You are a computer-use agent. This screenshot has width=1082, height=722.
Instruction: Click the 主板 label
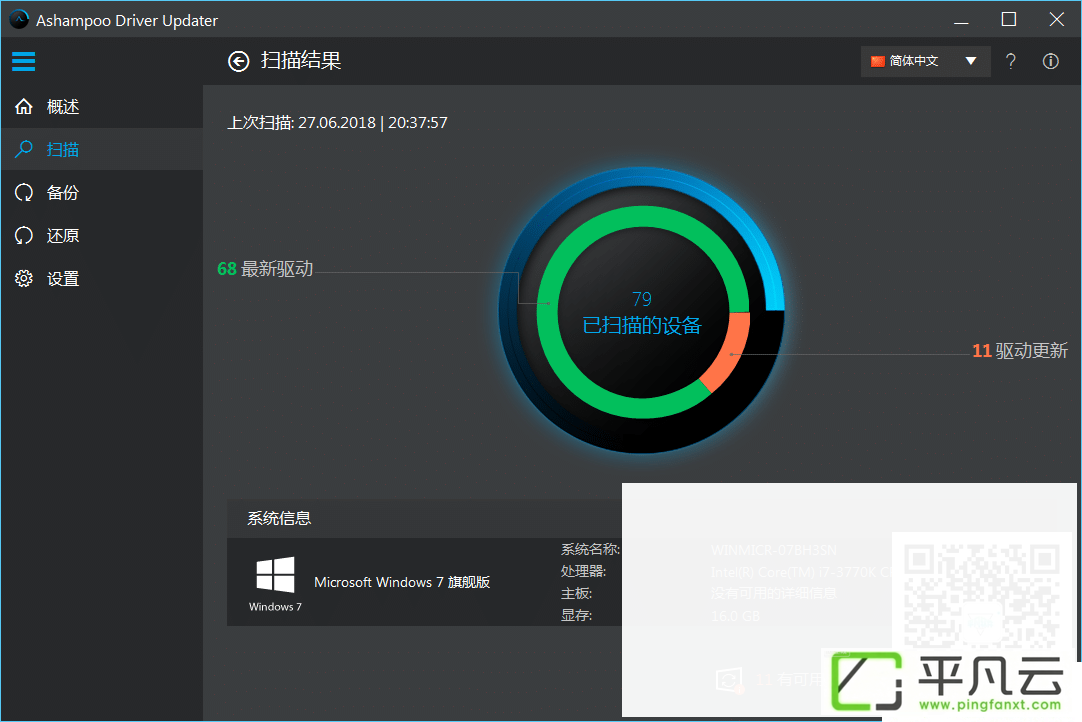(576, 594)
